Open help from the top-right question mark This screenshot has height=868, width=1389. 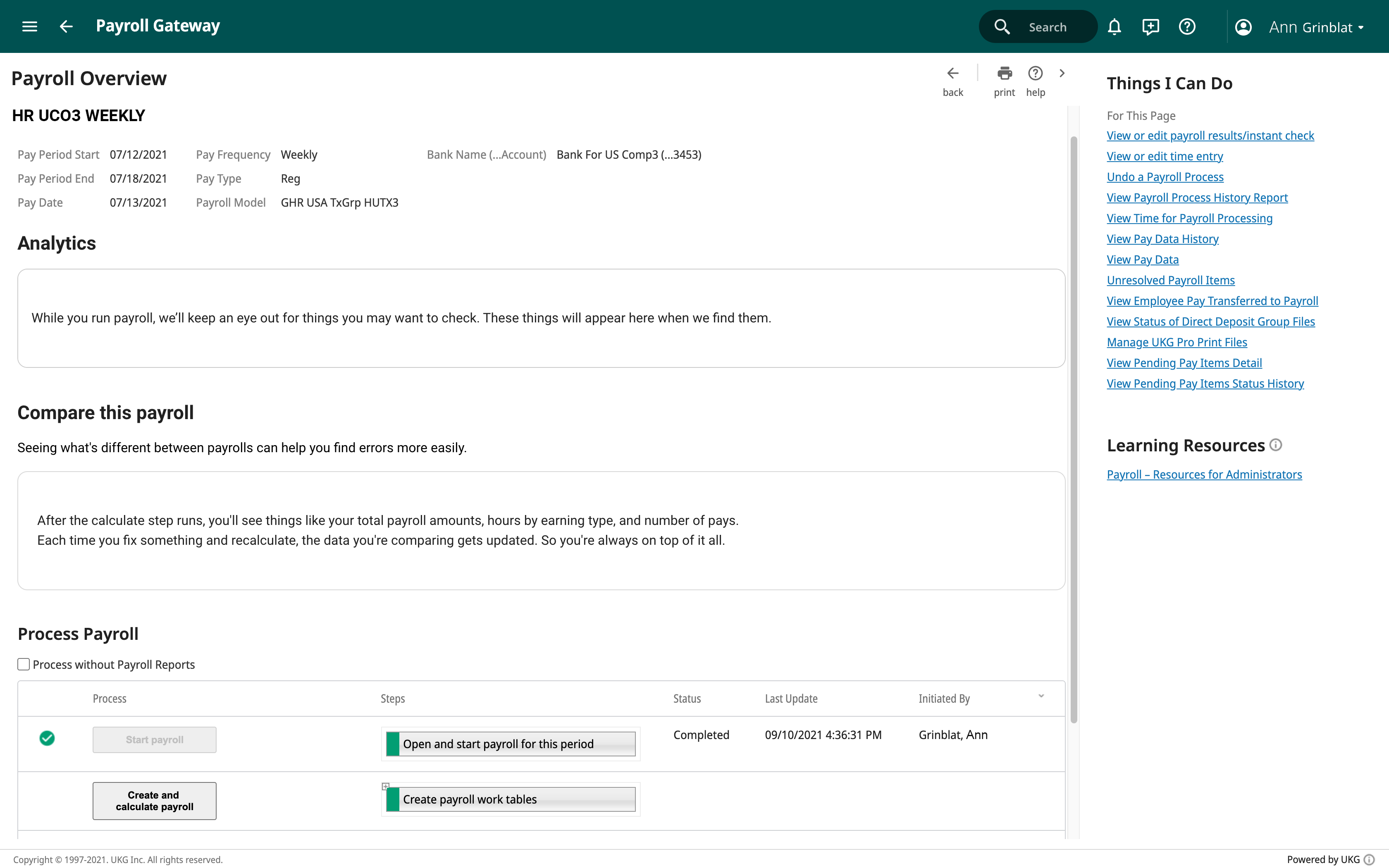(1187, 26)
